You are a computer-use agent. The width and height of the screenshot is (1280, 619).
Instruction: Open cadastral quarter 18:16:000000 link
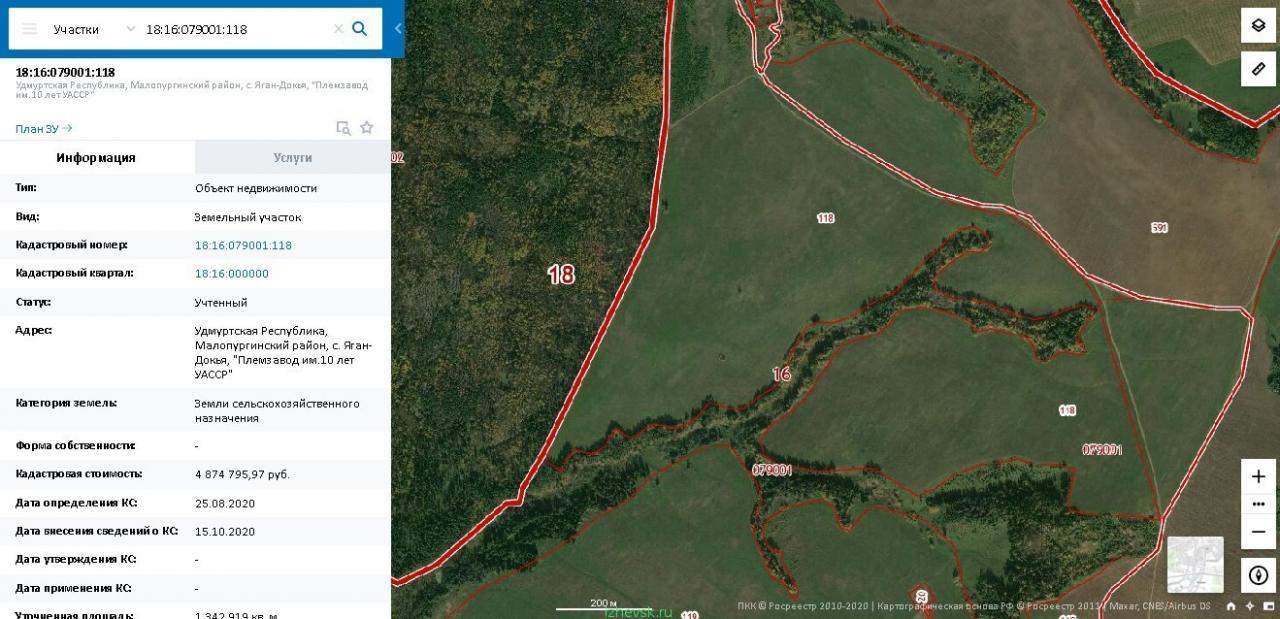click(x=232, y=273)
